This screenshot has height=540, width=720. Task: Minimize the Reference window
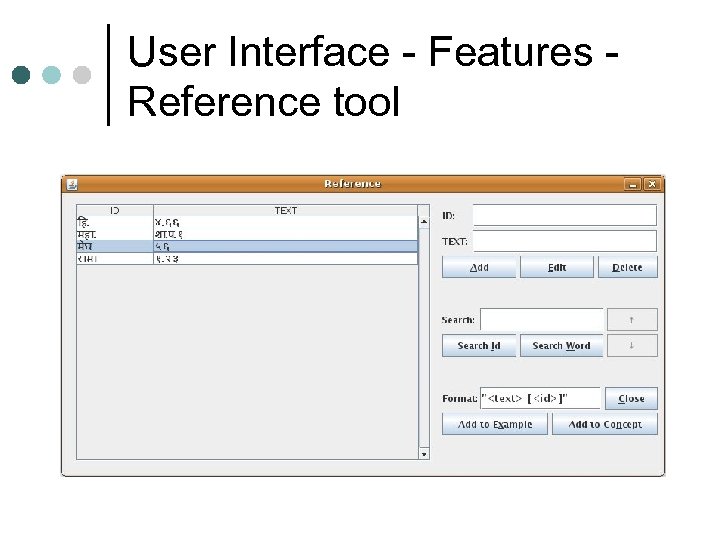[x=632, y=185]
